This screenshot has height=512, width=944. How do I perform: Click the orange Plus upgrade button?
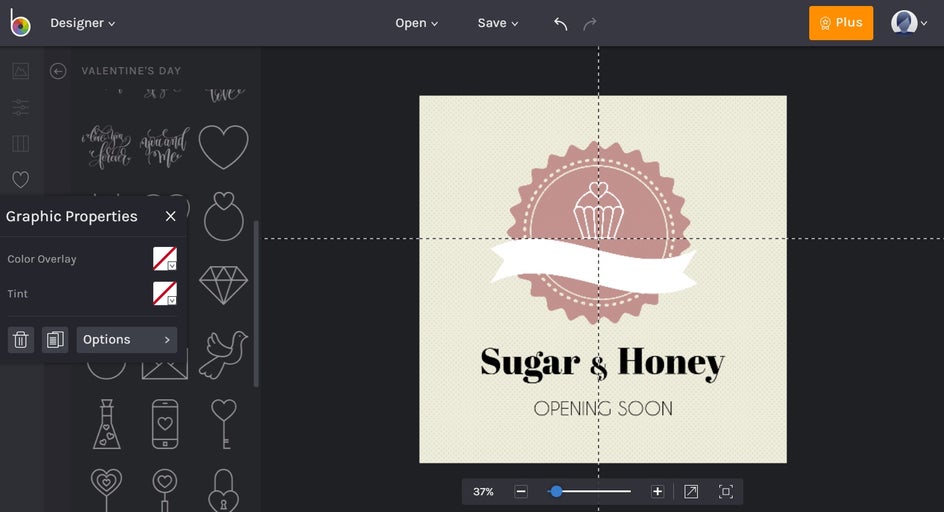840,23
